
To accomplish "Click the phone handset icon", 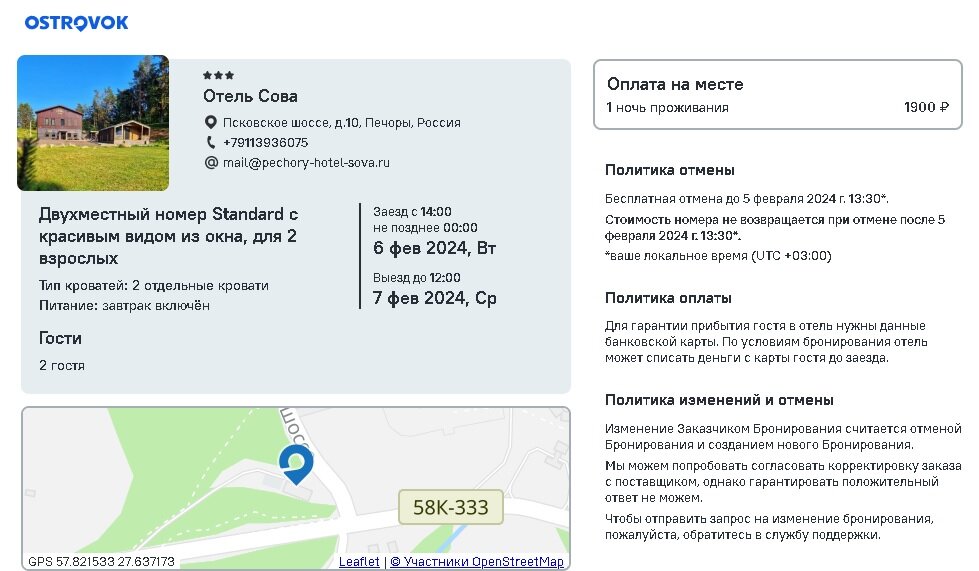I will point(211,142).
